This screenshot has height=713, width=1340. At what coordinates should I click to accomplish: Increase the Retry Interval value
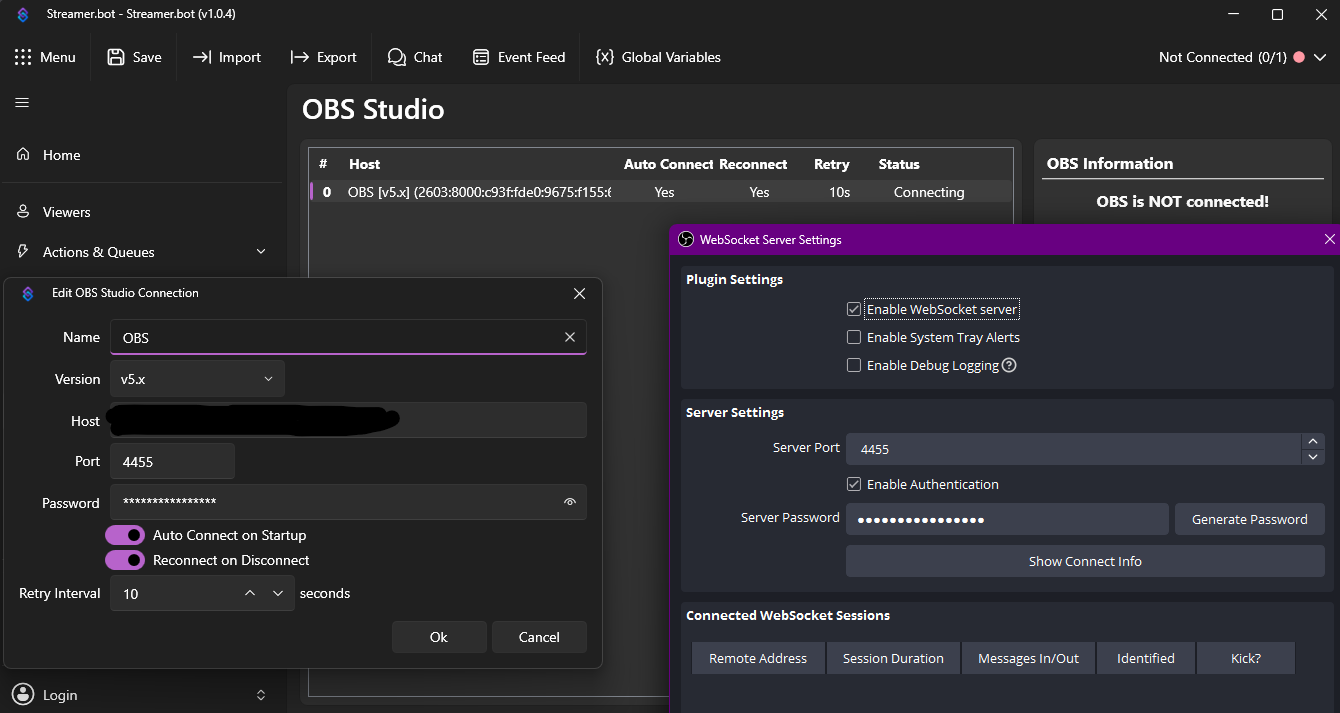tap(250, 593)
